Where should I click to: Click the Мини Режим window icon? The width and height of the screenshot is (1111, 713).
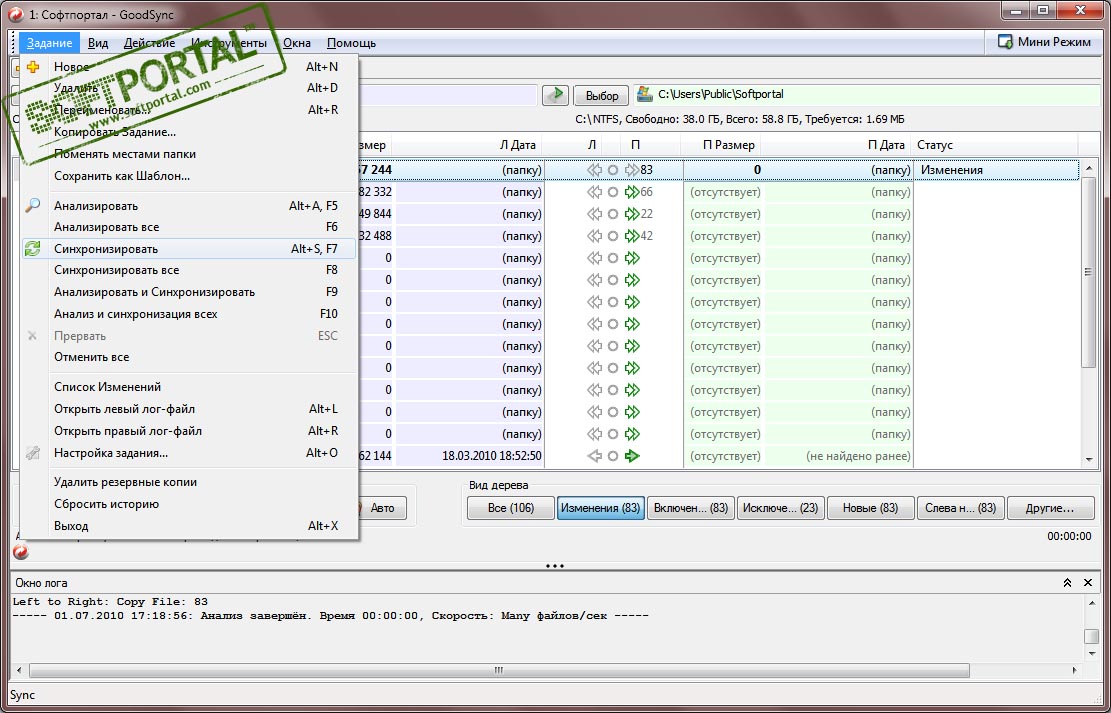(1004, 43)
